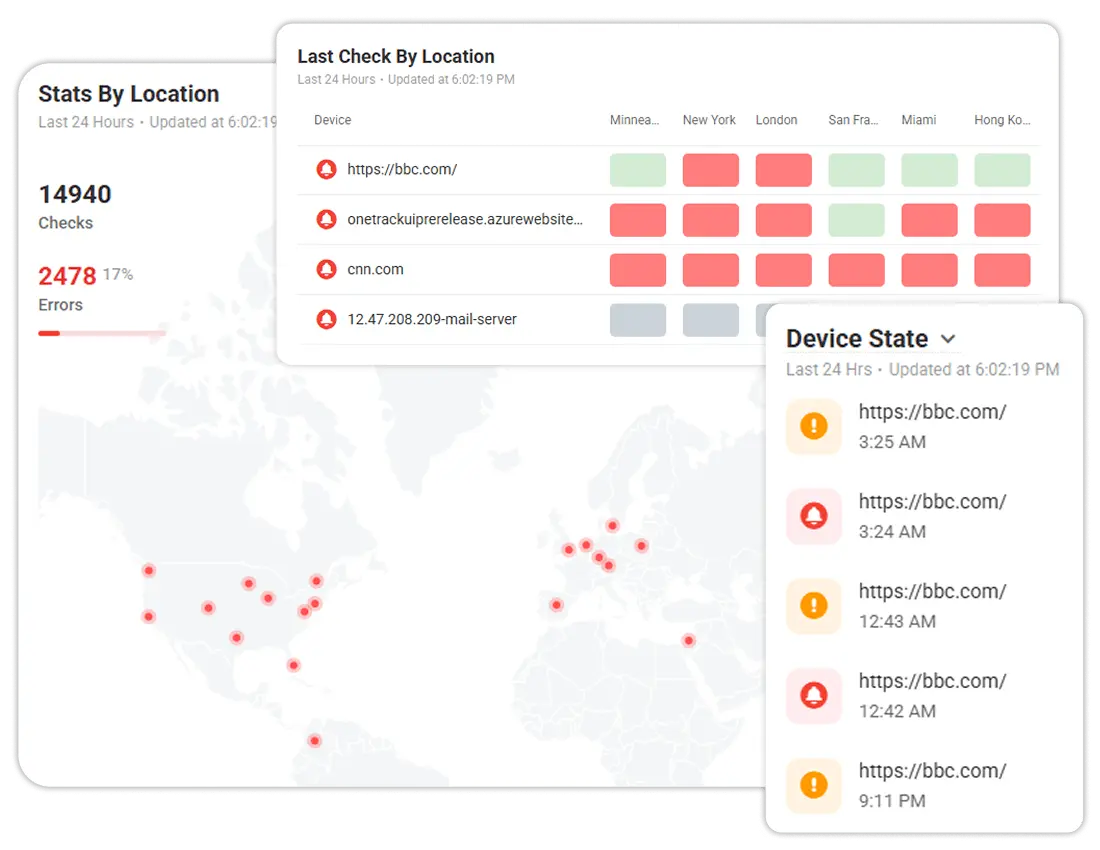Screen dimensions: 1100x850
Task: Click the https://bbc.com/ link above 3:24 AM
Action: pyautogui.click(x=932, y=501)
